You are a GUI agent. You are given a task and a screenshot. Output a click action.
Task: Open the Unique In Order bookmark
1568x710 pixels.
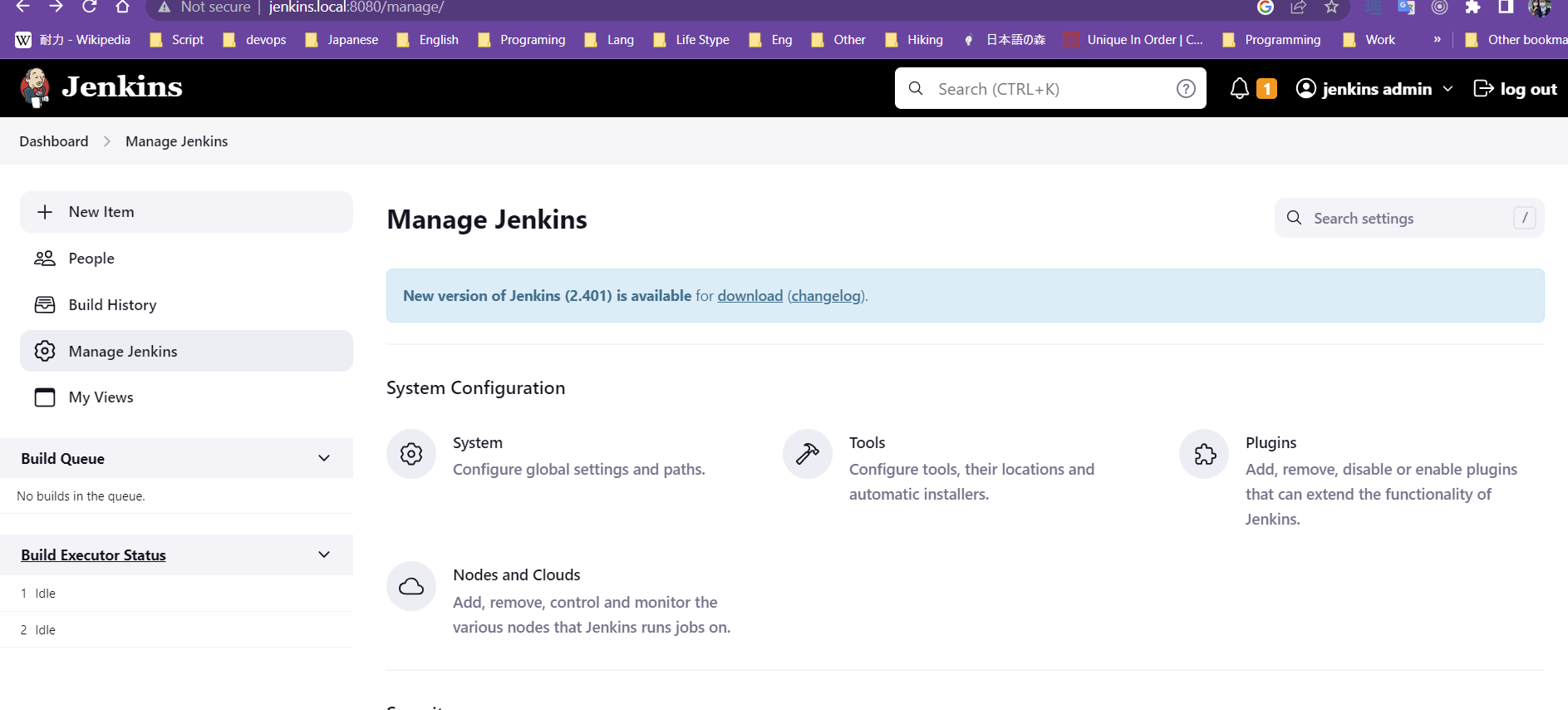1133,40
